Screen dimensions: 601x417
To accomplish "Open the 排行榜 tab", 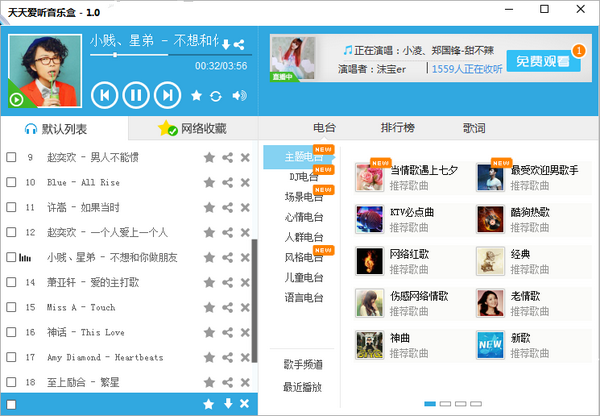I will tap(397, 129).
